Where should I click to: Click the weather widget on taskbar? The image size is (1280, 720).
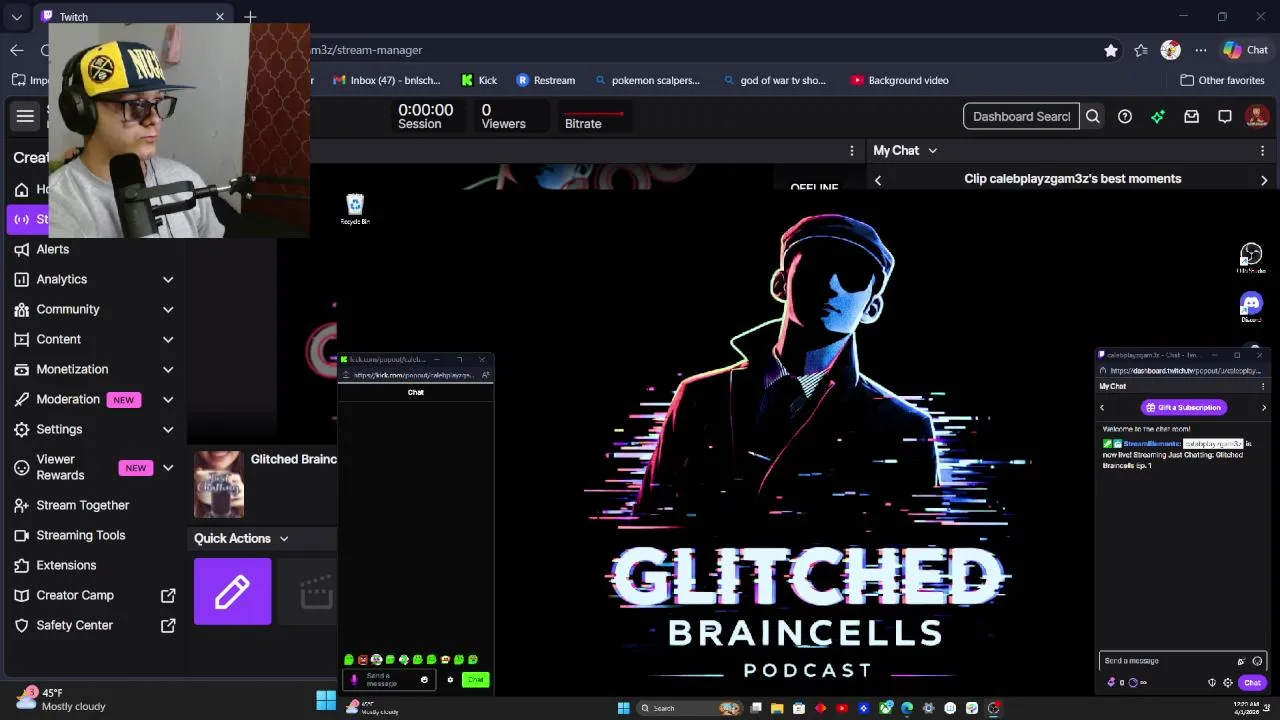click(x=60, y=700)
